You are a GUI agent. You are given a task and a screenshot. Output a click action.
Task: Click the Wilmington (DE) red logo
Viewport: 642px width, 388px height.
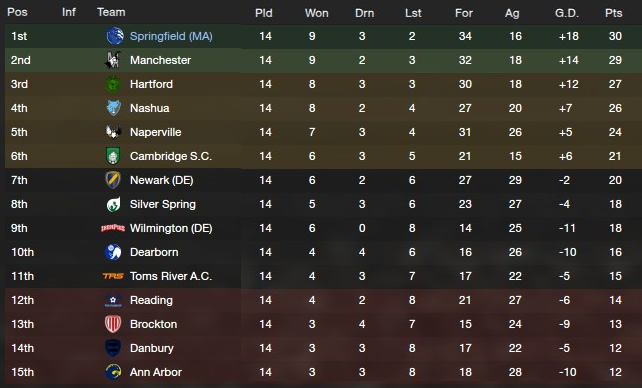(x=113, y=228)
